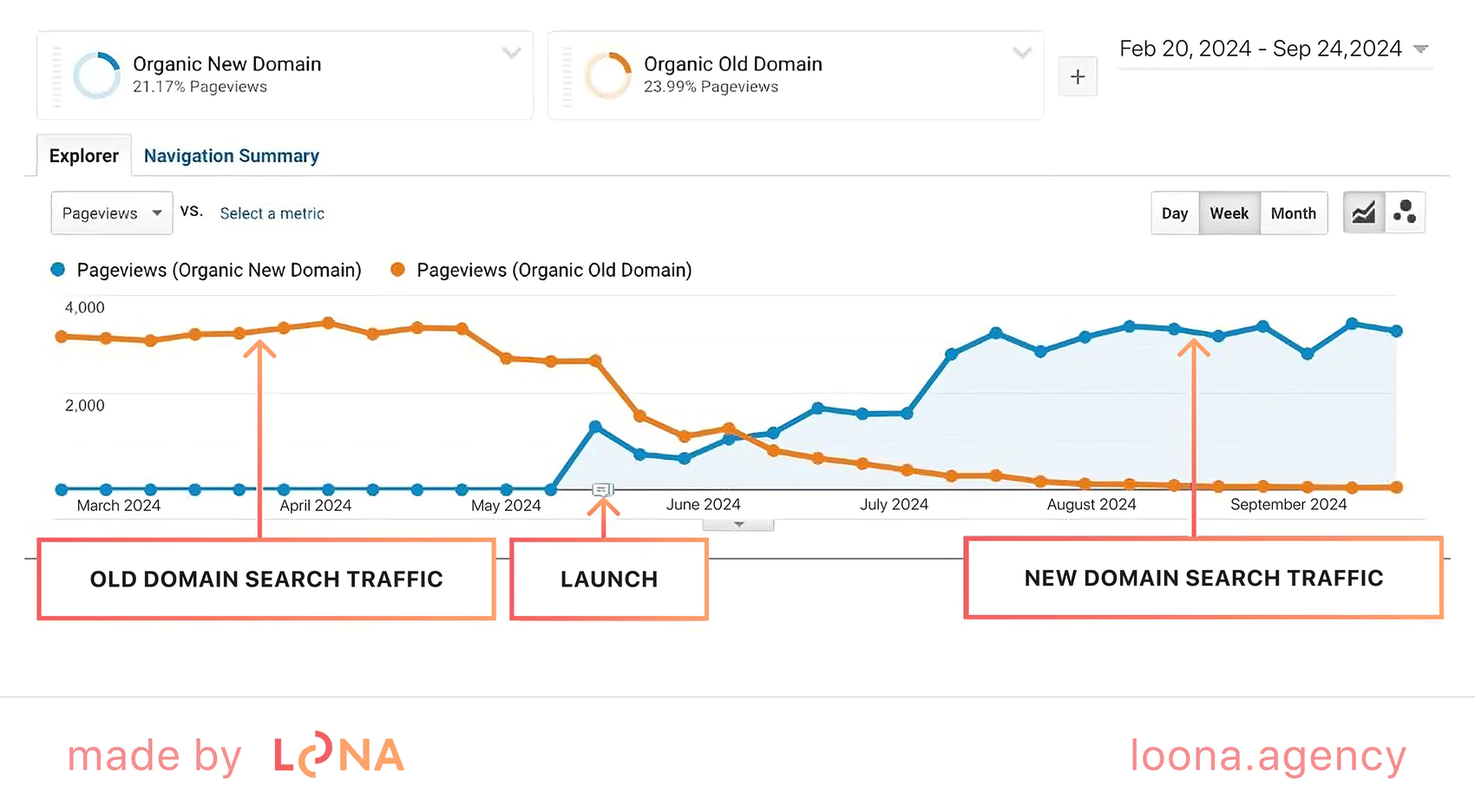The height and width of the screenshot is (812, 1475).
Task: Set chart granularity to Day
Action: click(1175, 213)
